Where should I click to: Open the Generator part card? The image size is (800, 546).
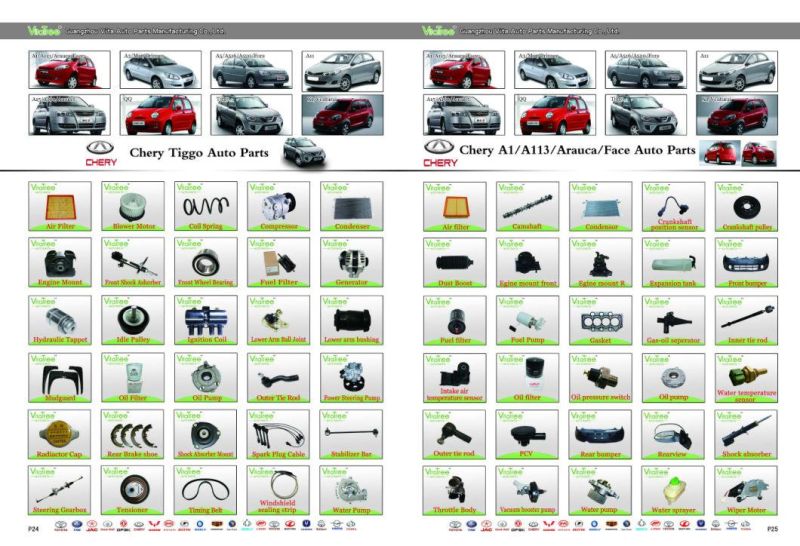click(x=352, y=262)
